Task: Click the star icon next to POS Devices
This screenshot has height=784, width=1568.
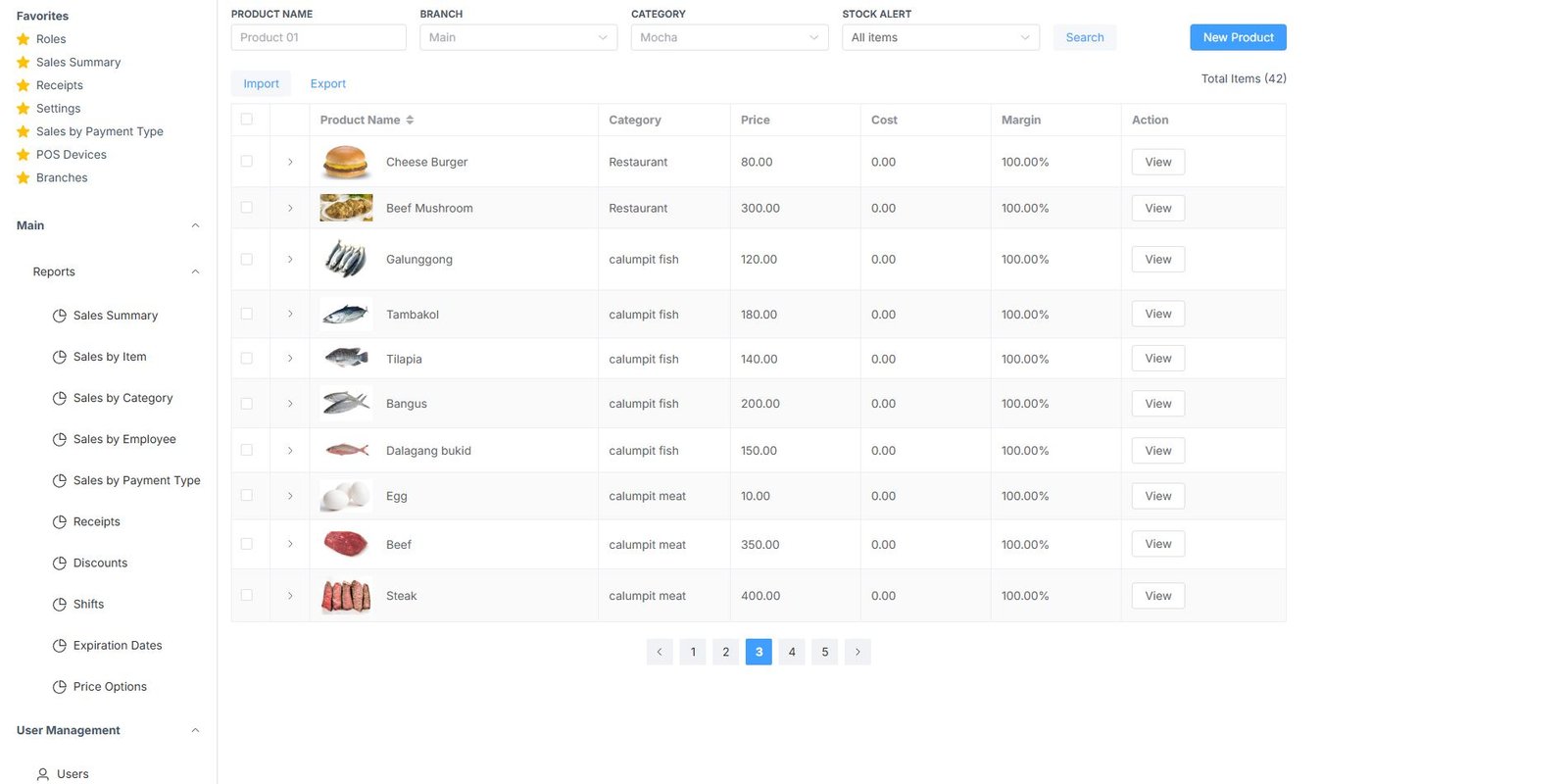Action: tap(24, 155)
